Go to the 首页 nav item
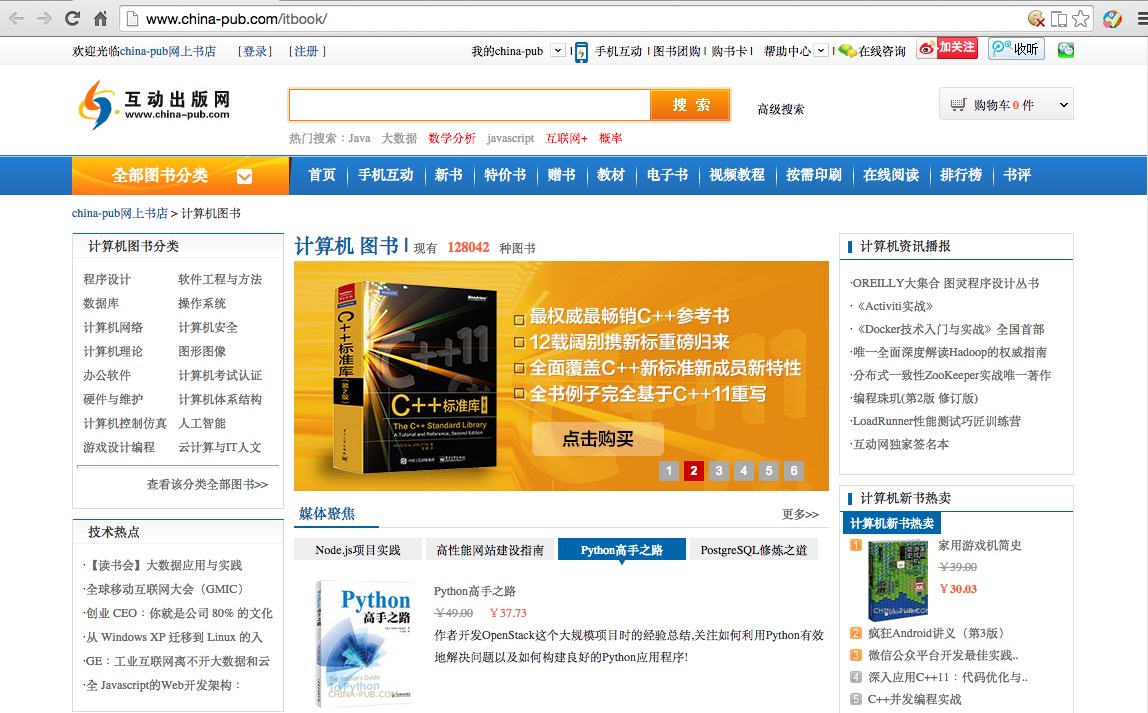 coord(321,175)
